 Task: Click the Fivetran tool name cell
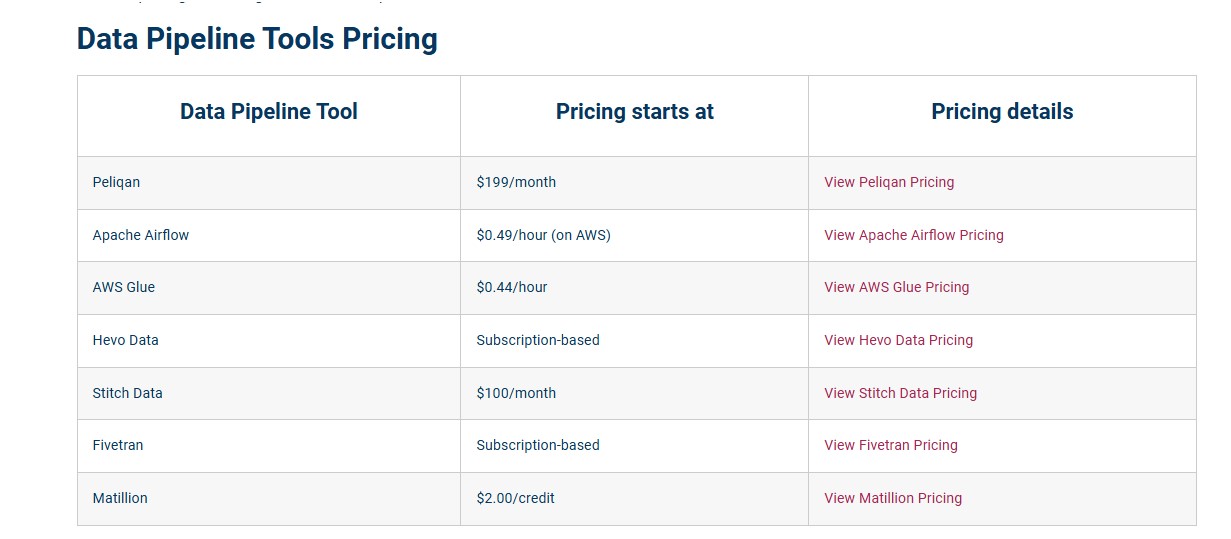click(269, 445)
